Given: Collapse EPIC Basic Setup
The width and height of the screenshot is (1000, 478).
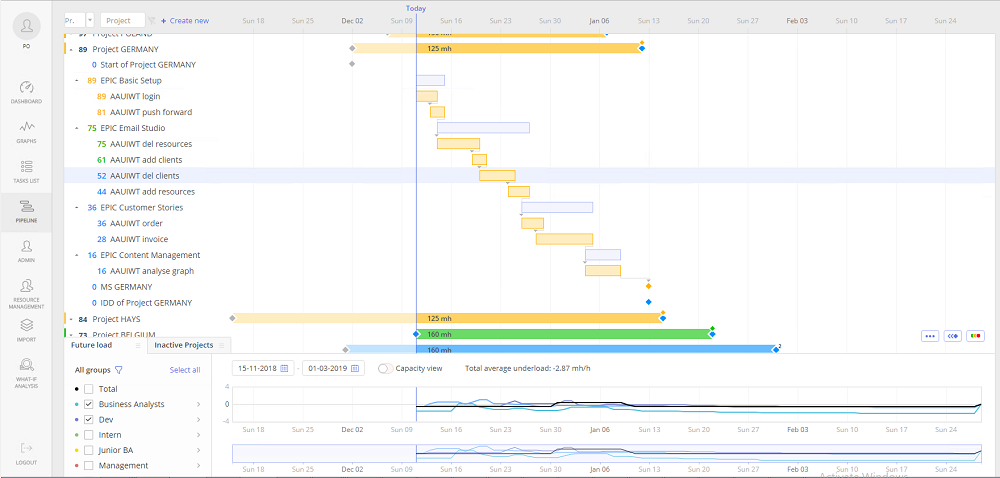Looking at the screenshot, I should pyautogui.click(x=77, y=81).
